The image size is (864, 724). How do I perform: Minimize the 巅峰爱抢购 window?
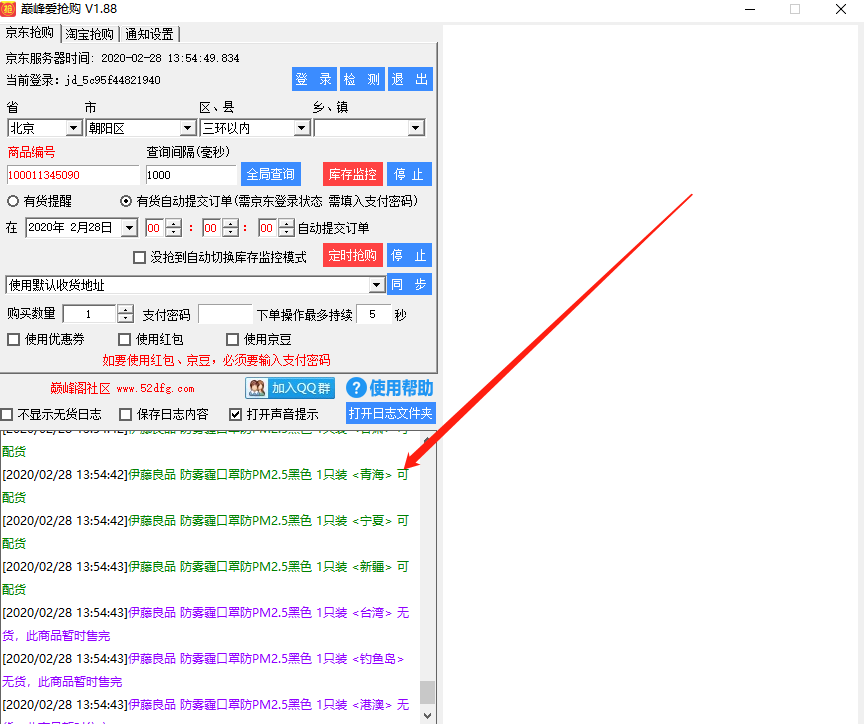coord(749,9)
